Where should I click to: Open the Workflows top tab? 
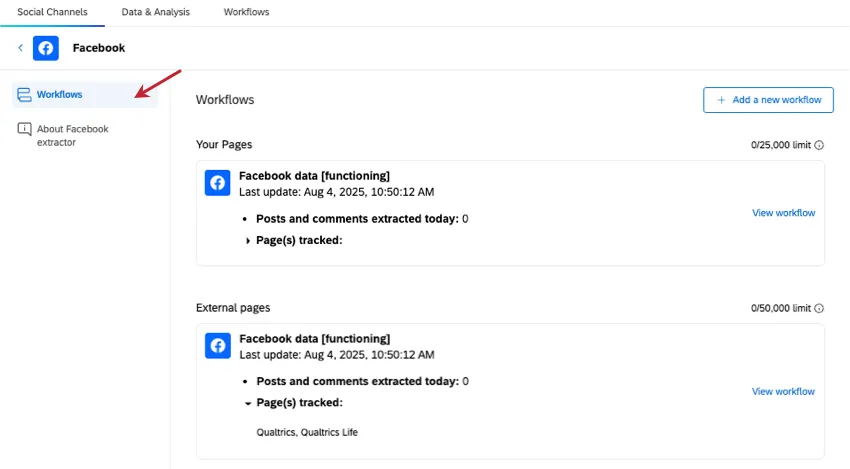coord(246,12)
